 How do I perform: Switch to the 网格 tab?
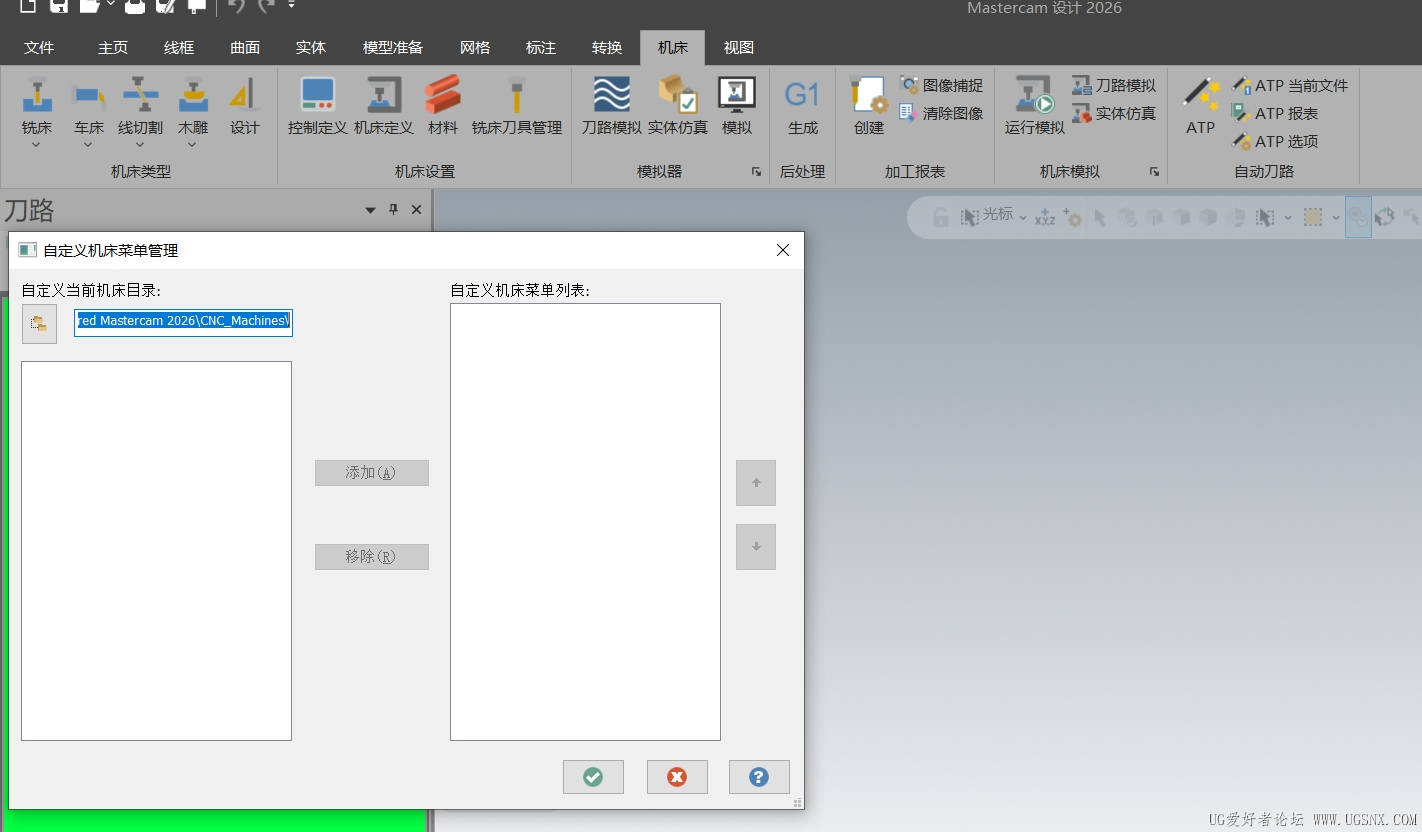[x=475, y=47]
